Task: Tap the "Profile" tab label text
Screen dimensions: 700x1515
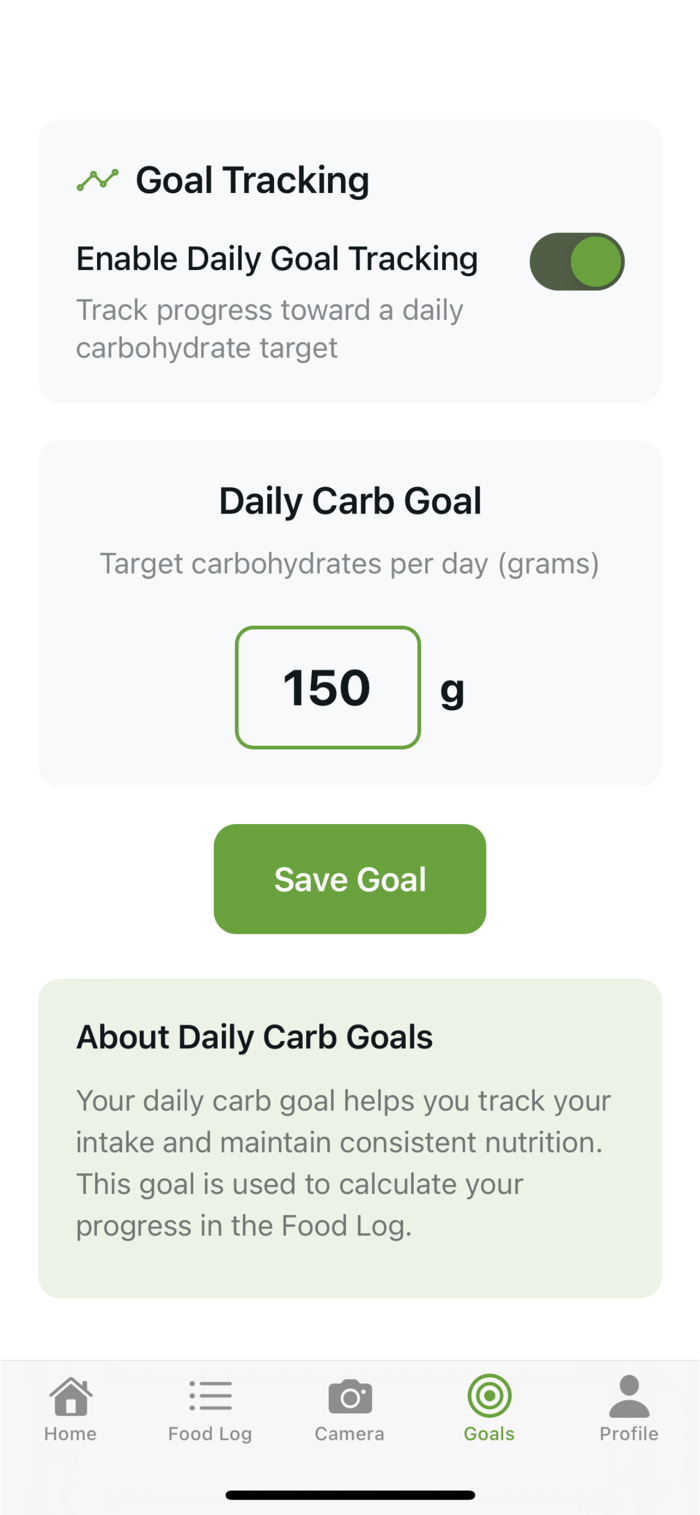Action: (629, 1434)
